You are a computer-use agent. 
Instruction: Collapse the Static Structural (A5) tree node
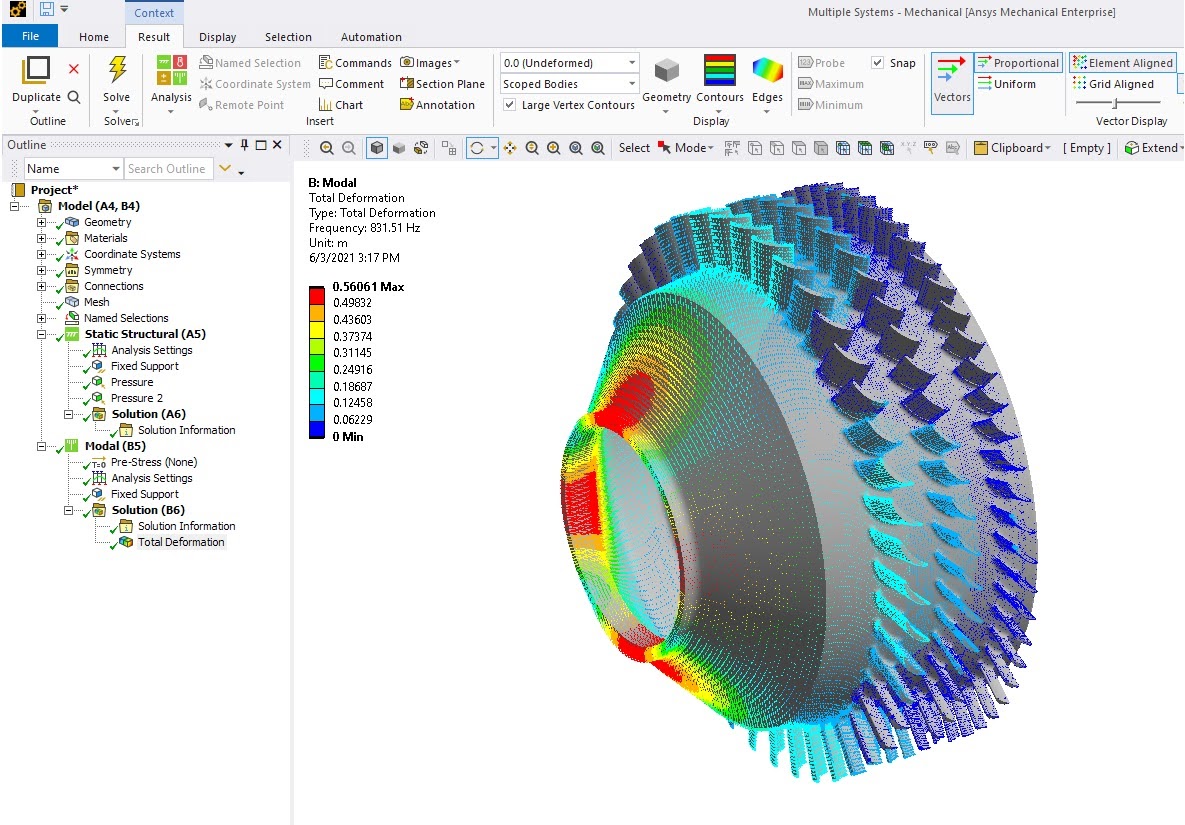[x=42, y=334]
